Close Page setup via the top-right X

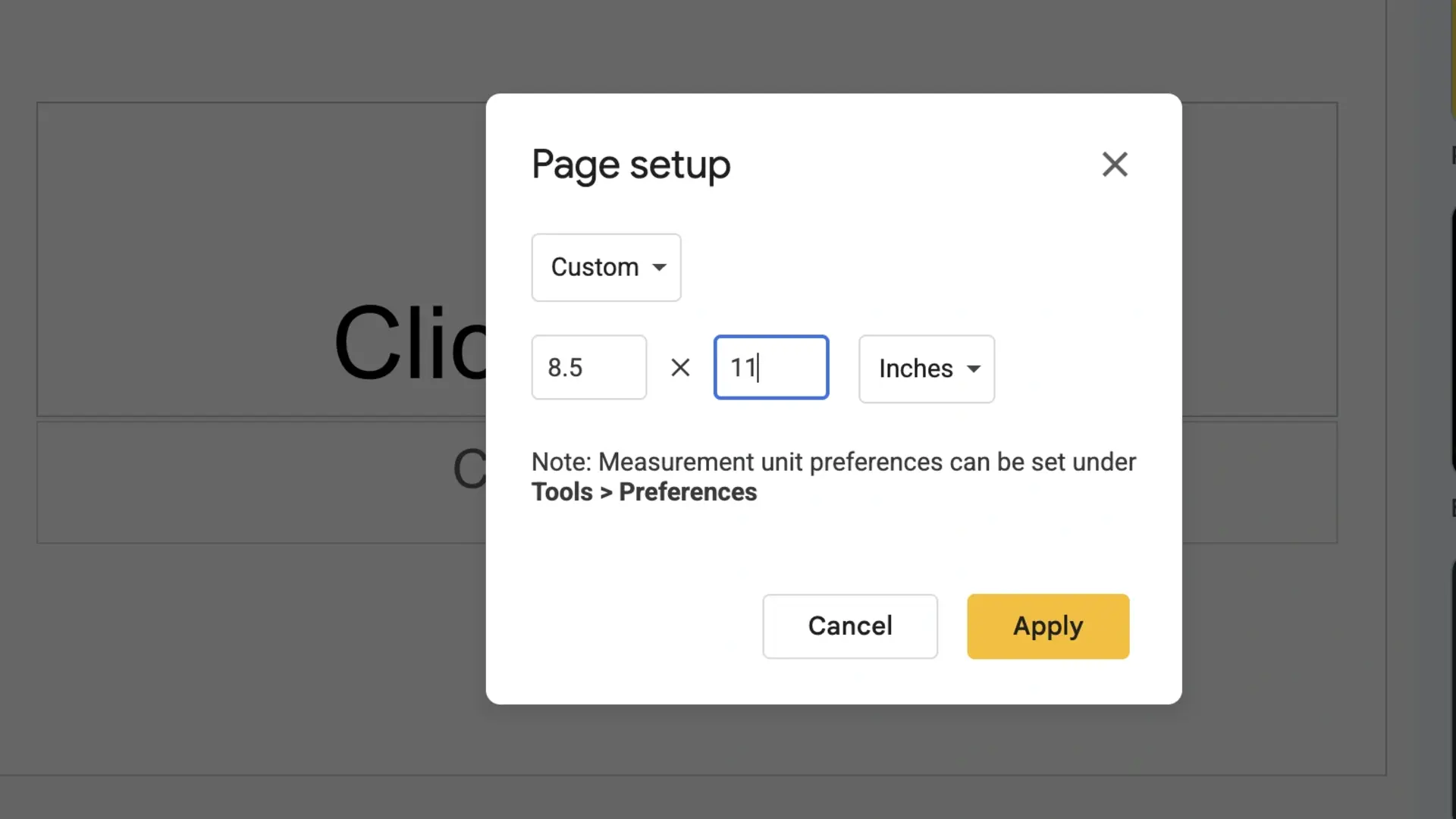click(1114, 165)
